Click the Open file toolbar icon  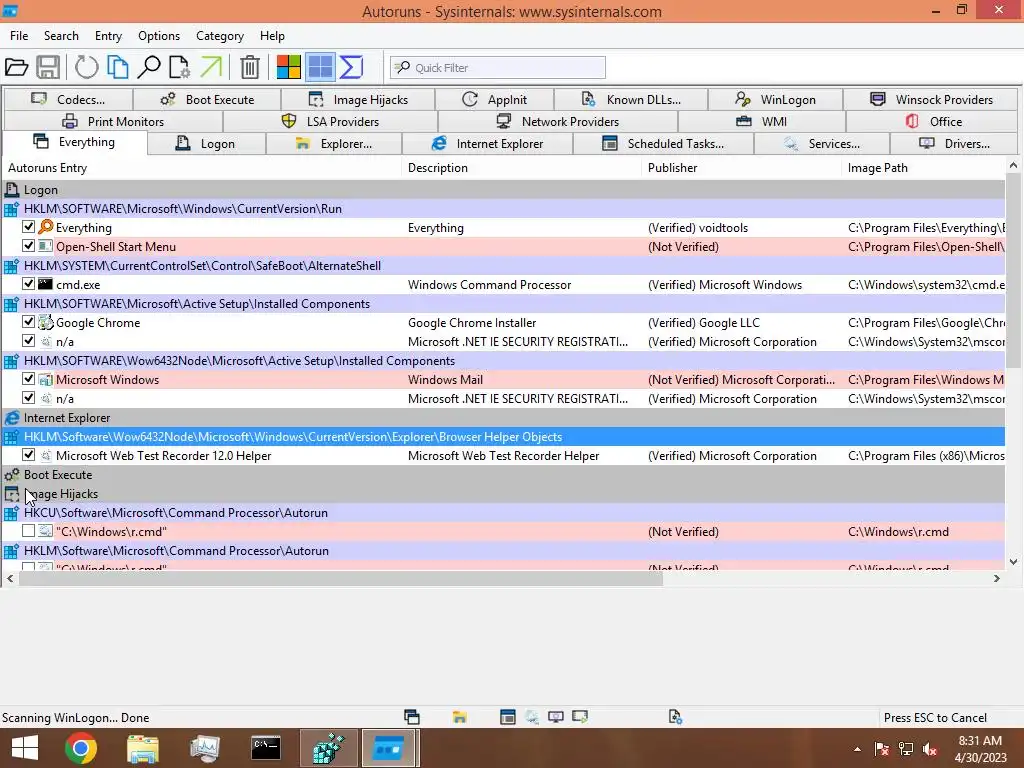(16, 67)
